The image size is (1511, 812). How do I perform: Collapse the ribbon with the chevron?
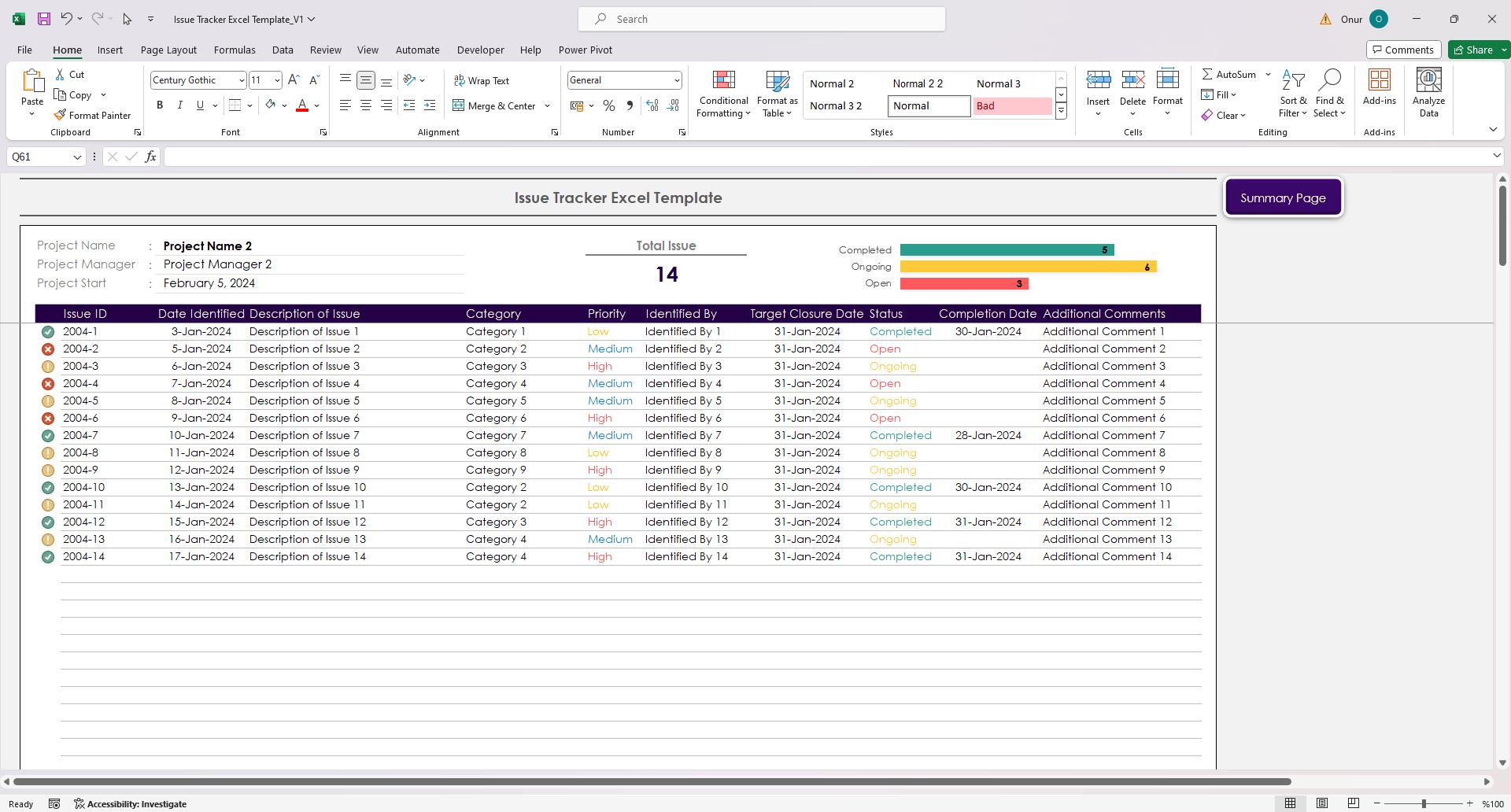point(1493,129)
